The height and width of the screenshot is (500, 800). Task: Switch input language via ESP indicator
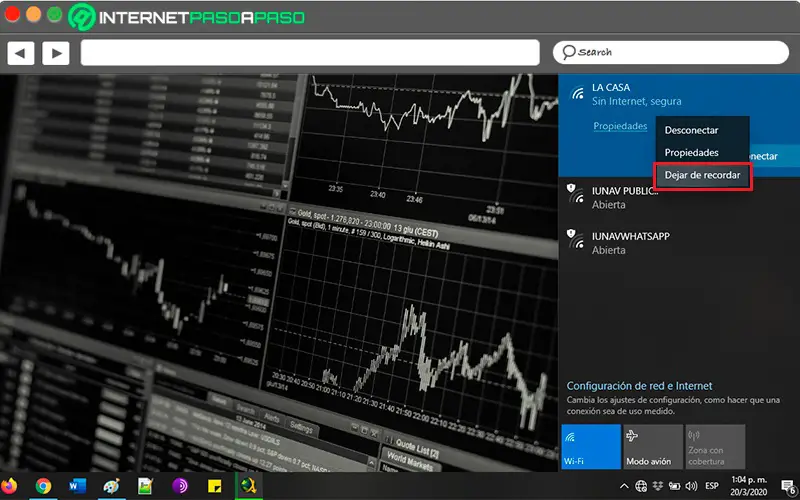(712, 486)
